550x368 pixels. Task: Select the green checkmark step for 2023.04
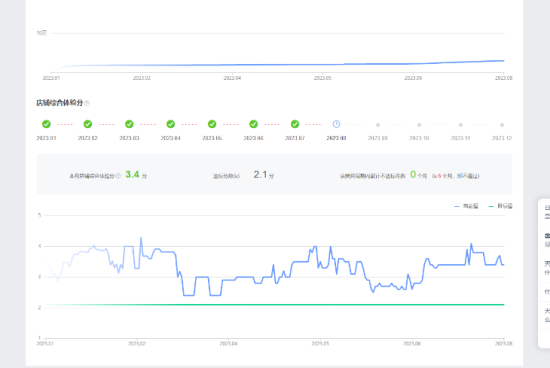click(x=170, y=124)
